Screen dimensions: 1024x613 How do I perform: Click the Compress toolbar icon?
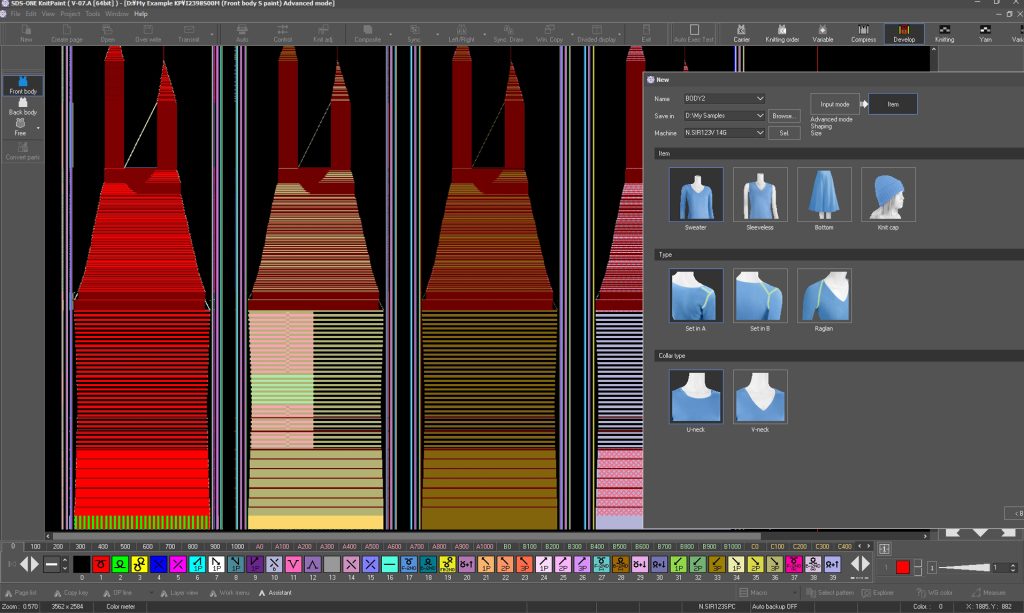(x=863, y=33)
